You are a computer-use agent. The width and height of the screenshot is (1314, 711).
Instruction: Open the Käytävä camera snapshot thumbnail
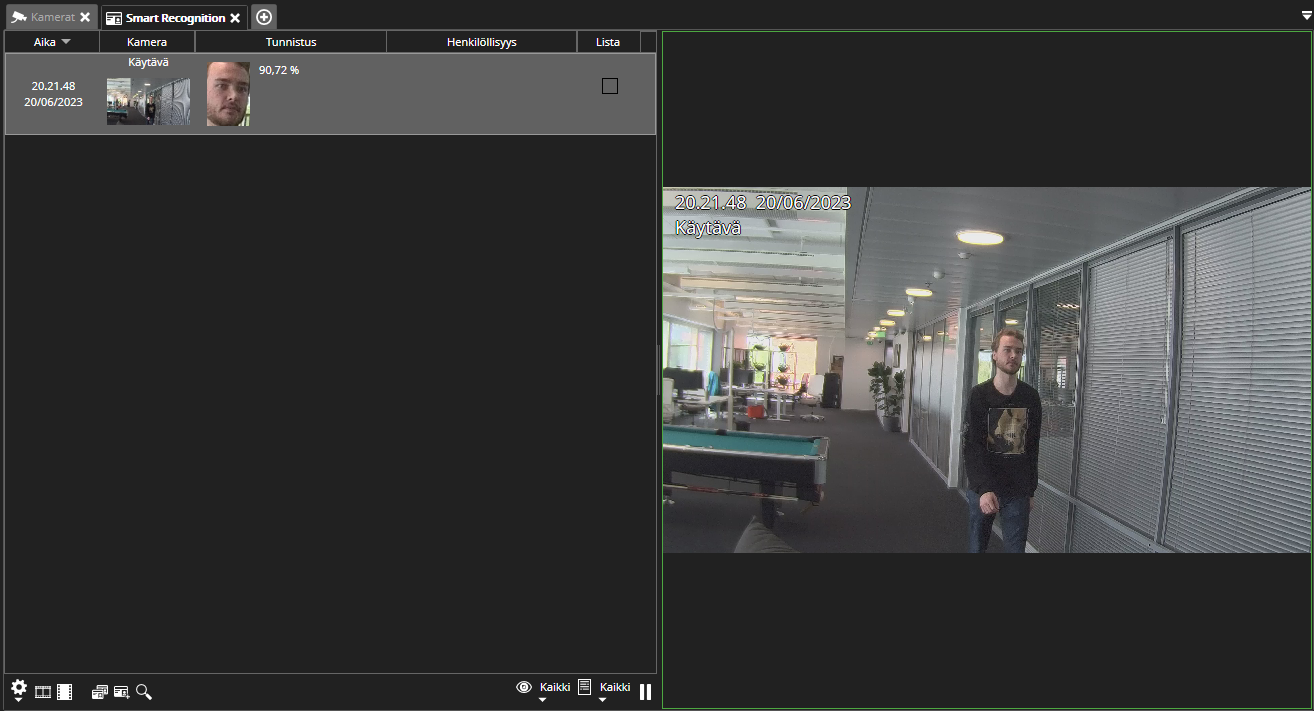click(x=148, y=101)
